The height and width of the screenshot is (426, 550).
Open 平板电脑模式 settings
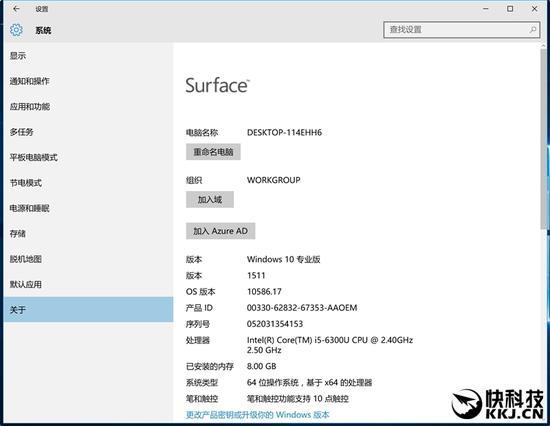[x=88, y=157]
